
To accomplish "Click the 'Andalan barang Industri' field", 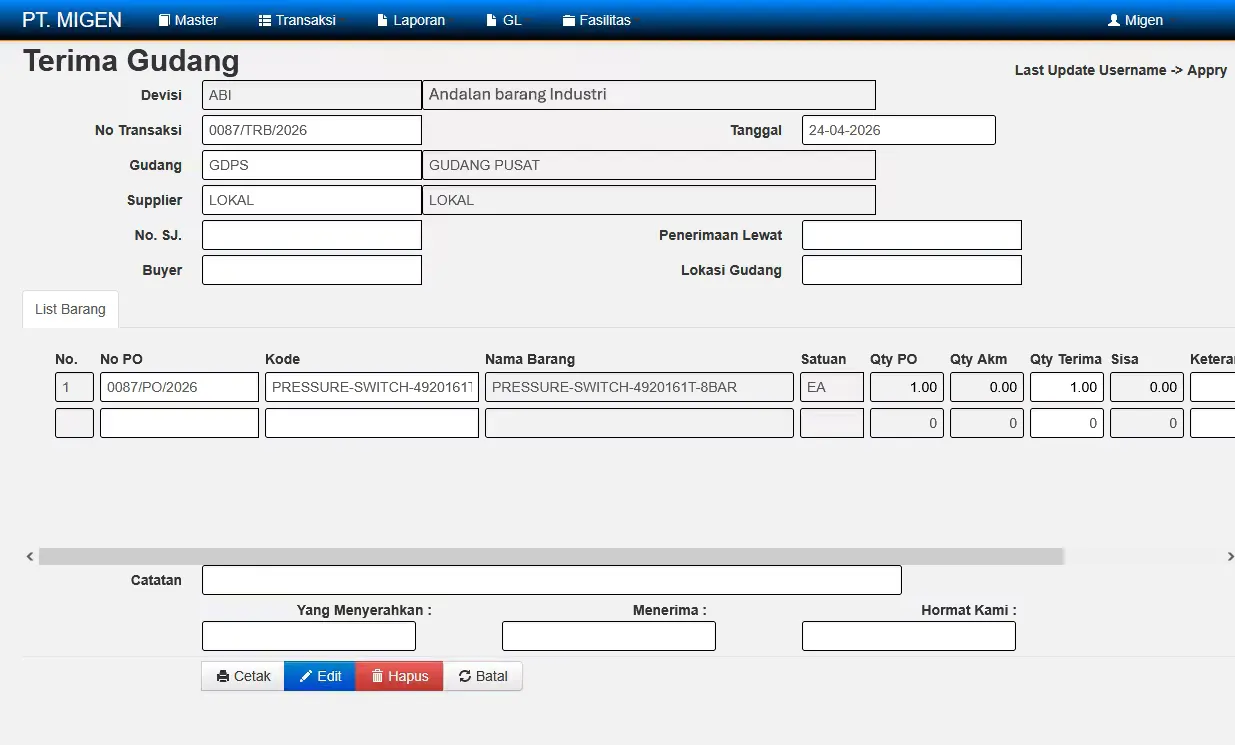I will (x=649, y=95).
